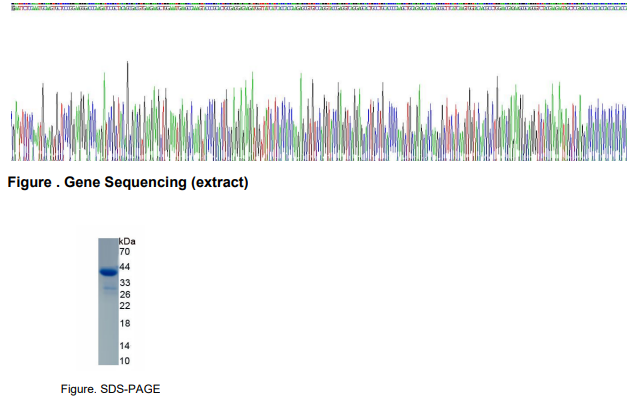
Task: Click the 70 kDa marker label
Action: pyautogui.click(x=125, y=252)
